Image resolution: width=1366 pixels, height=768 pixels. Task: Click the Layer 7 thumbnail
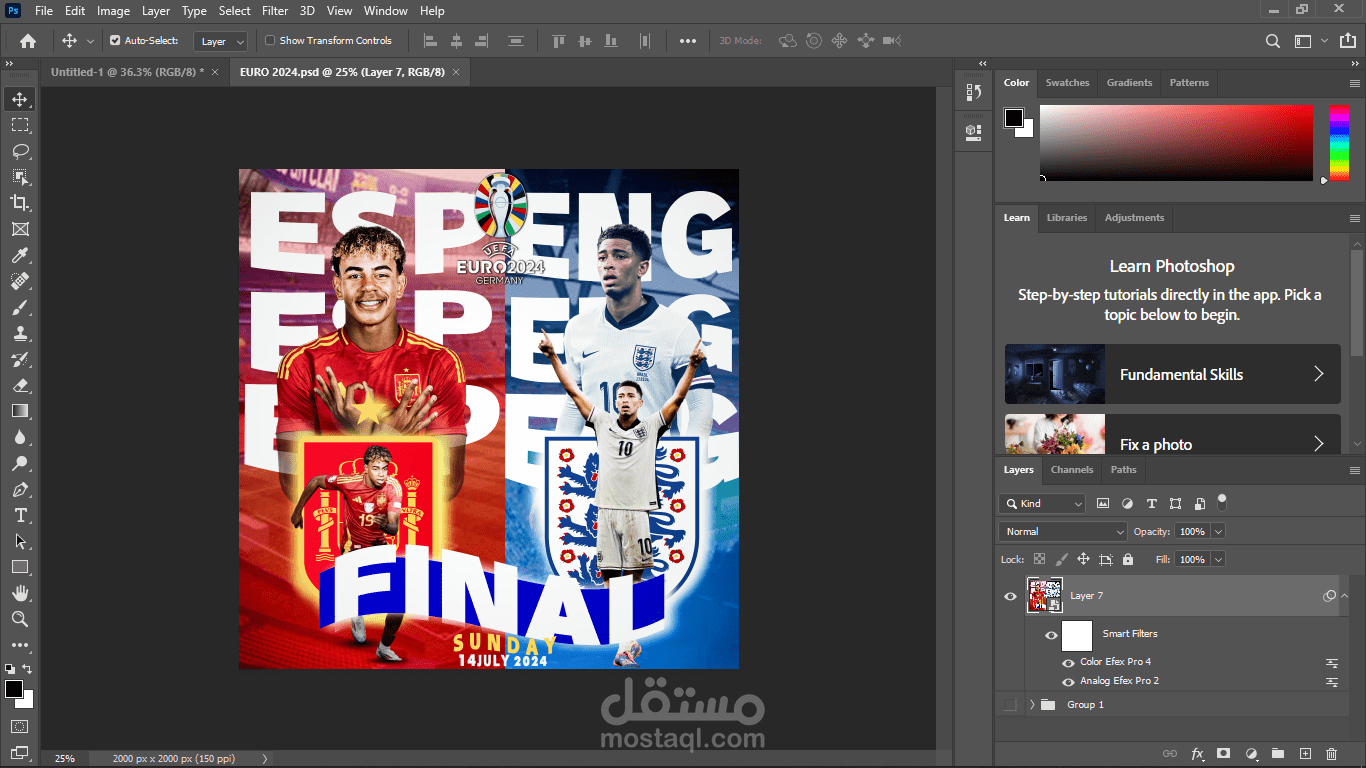click(x=1045, y=596)
